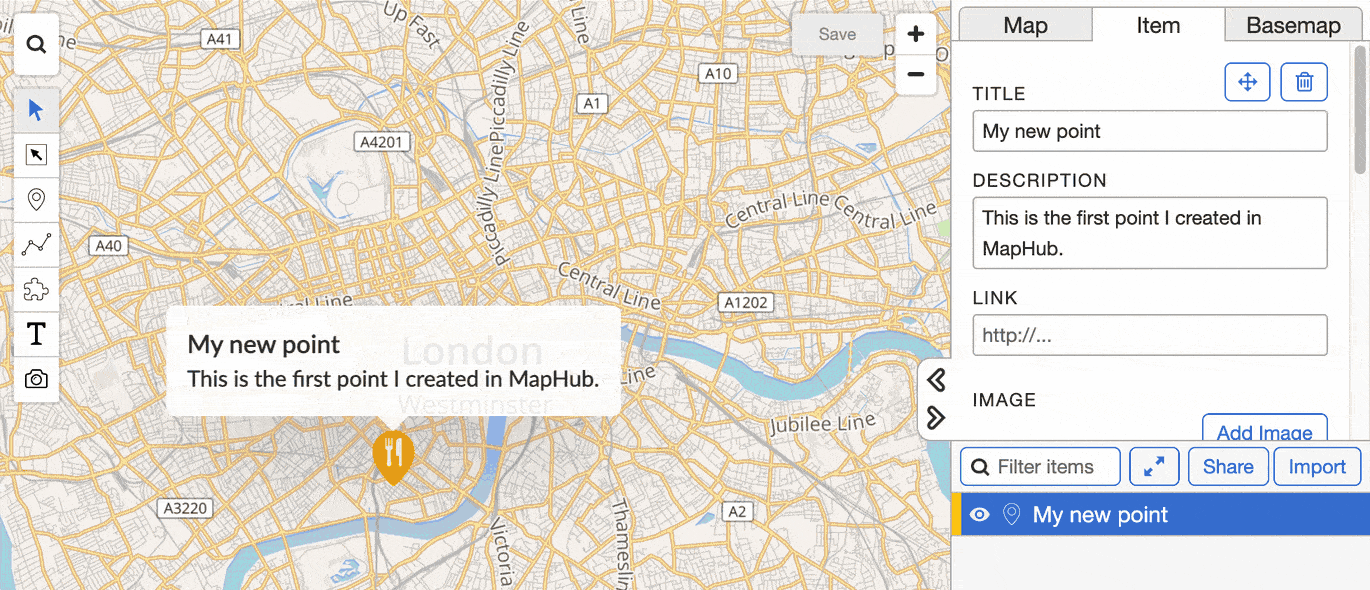The image size is (1370, 590).
Task: Select the draw line tool
Action: (x=36, y=245)
